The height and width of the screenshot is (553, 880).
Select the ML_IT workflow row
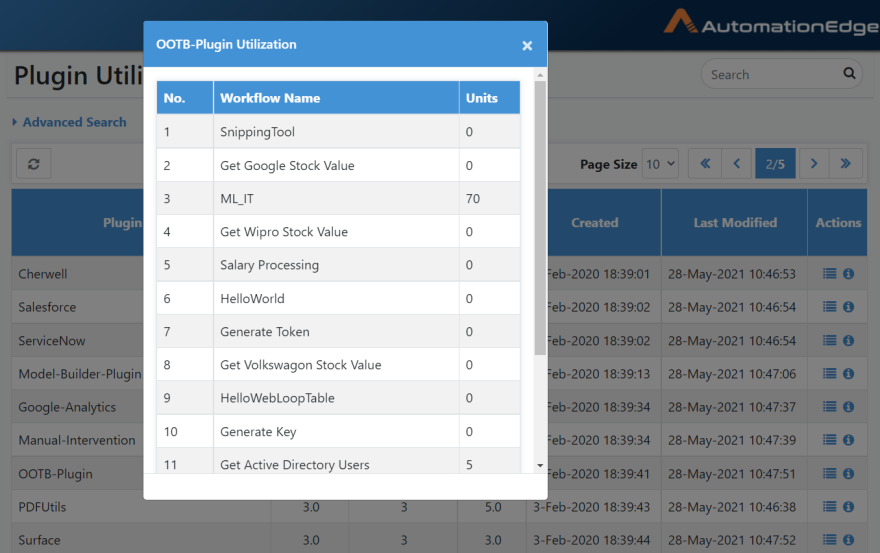338,198
